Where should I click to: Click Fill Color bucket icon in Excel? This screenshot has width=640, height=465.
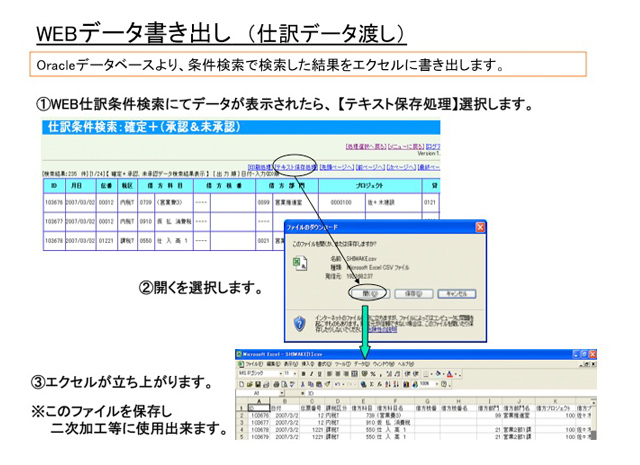[438, 374]
